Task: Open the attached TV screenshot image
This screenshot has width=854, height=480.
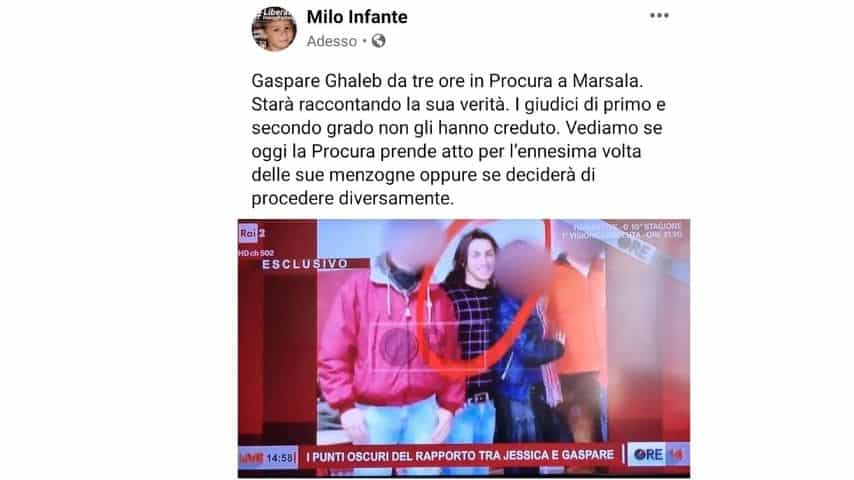Action: point(463,349)
